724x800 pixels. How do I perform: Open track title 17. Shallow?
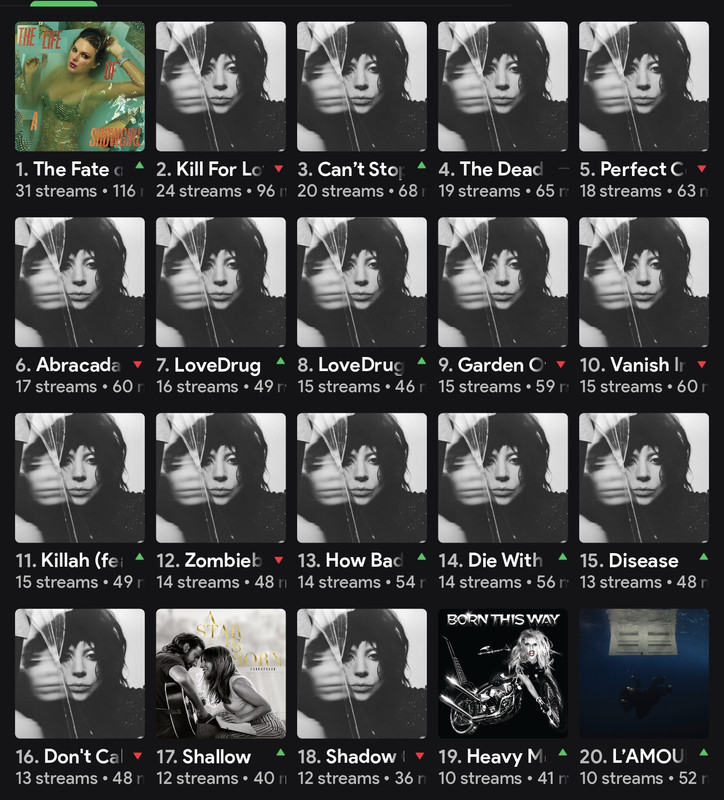(x=204, y=756)
